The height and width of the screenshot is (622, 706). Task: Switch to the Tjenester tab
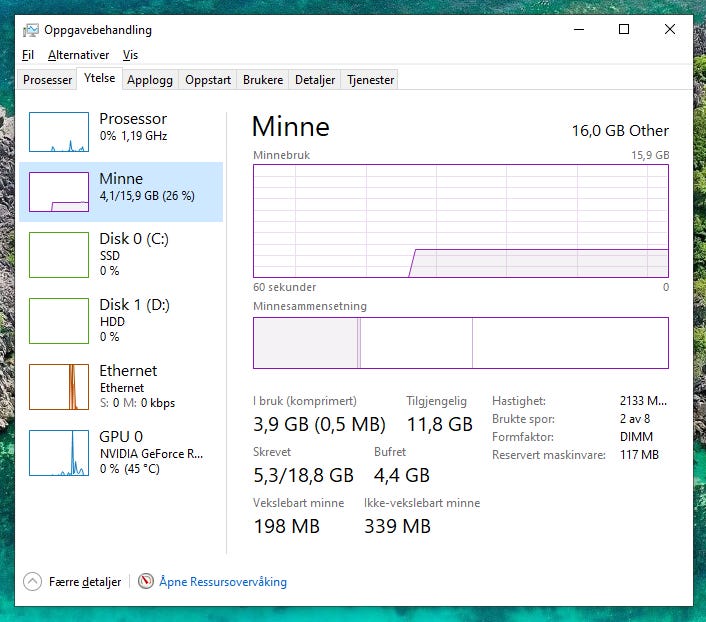[370, 80]
